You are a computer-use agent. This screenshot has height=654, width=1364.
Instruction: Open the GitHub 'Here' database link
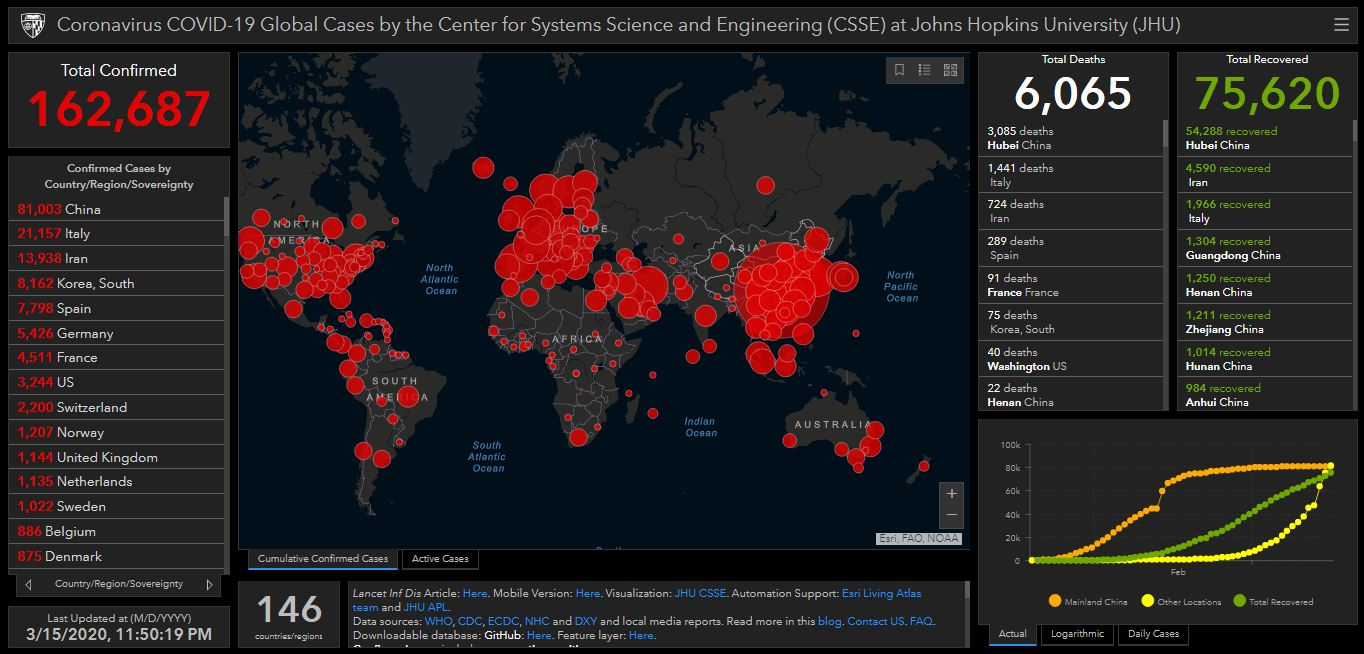point(539,635)
